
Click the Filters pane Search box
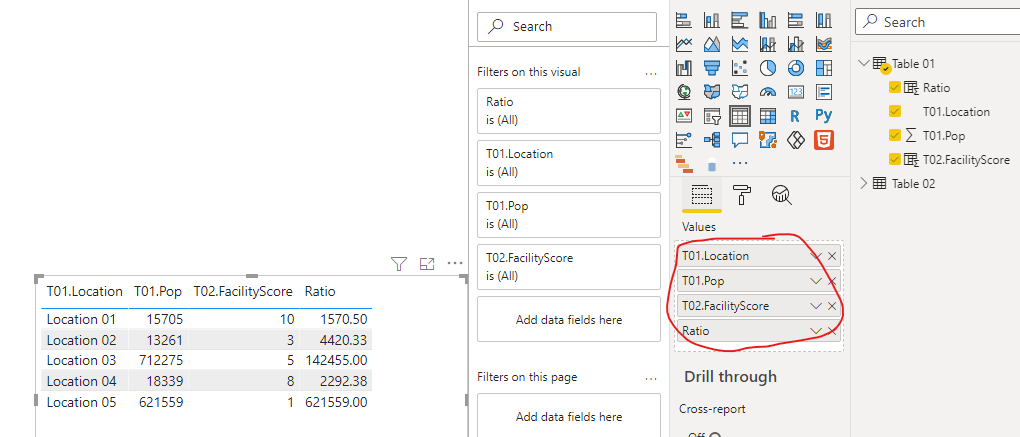(x=567, y=27)
